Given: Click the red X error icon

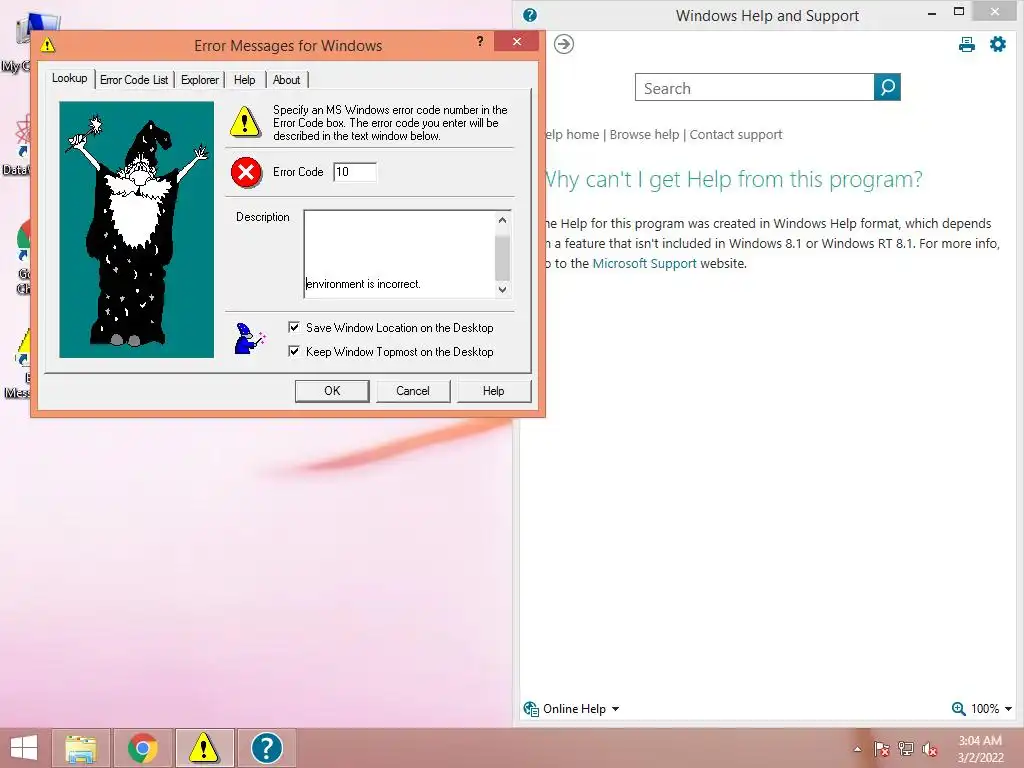Looking at the screenshot, I should [246, 172].
